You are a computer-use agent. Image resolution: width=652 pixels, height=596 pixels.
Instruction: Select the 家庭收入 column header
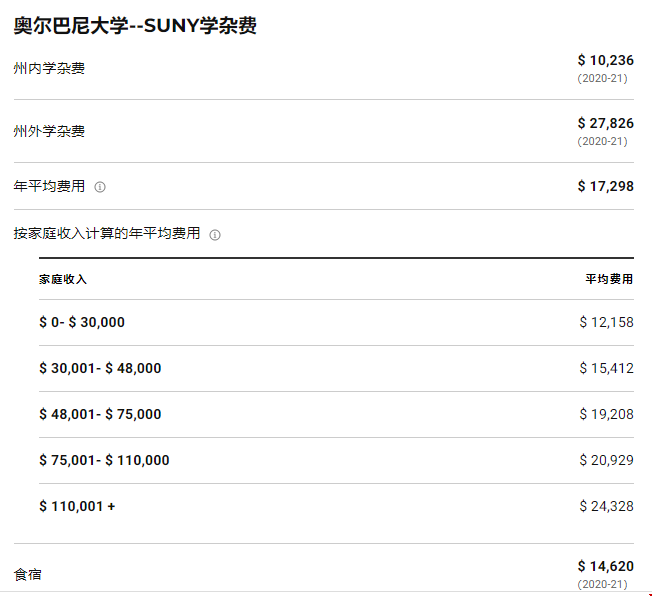pos(63,279)
